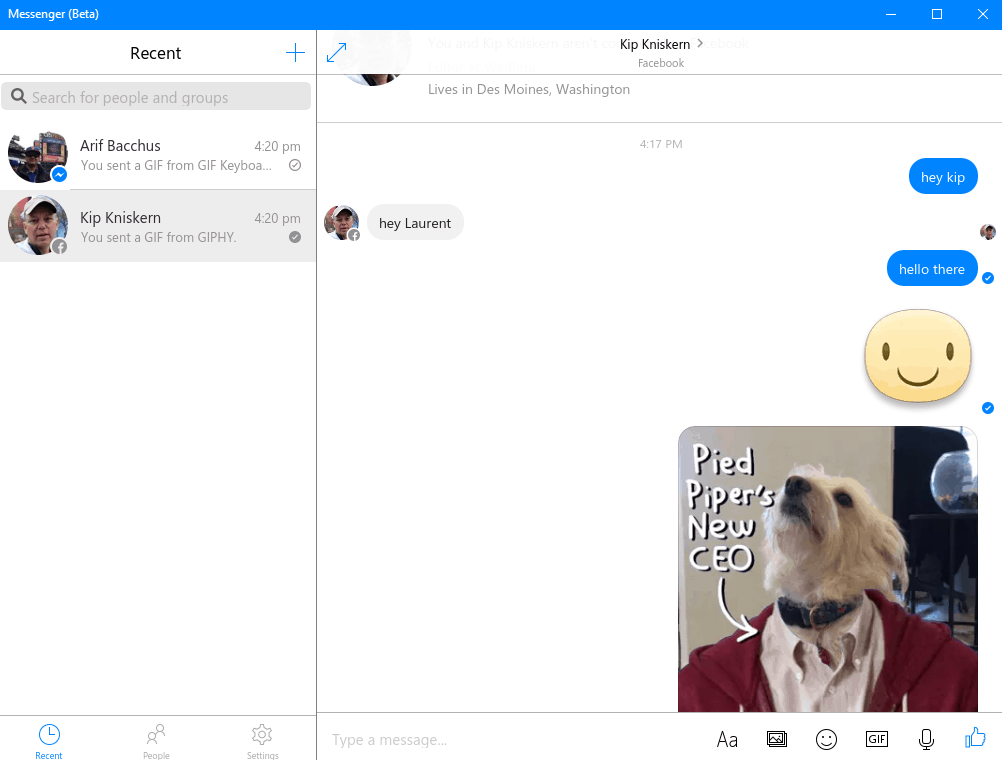This screenshot has width=1002, height=760.
Task: Start a new message with plus icon
Action: coord(295,53)
